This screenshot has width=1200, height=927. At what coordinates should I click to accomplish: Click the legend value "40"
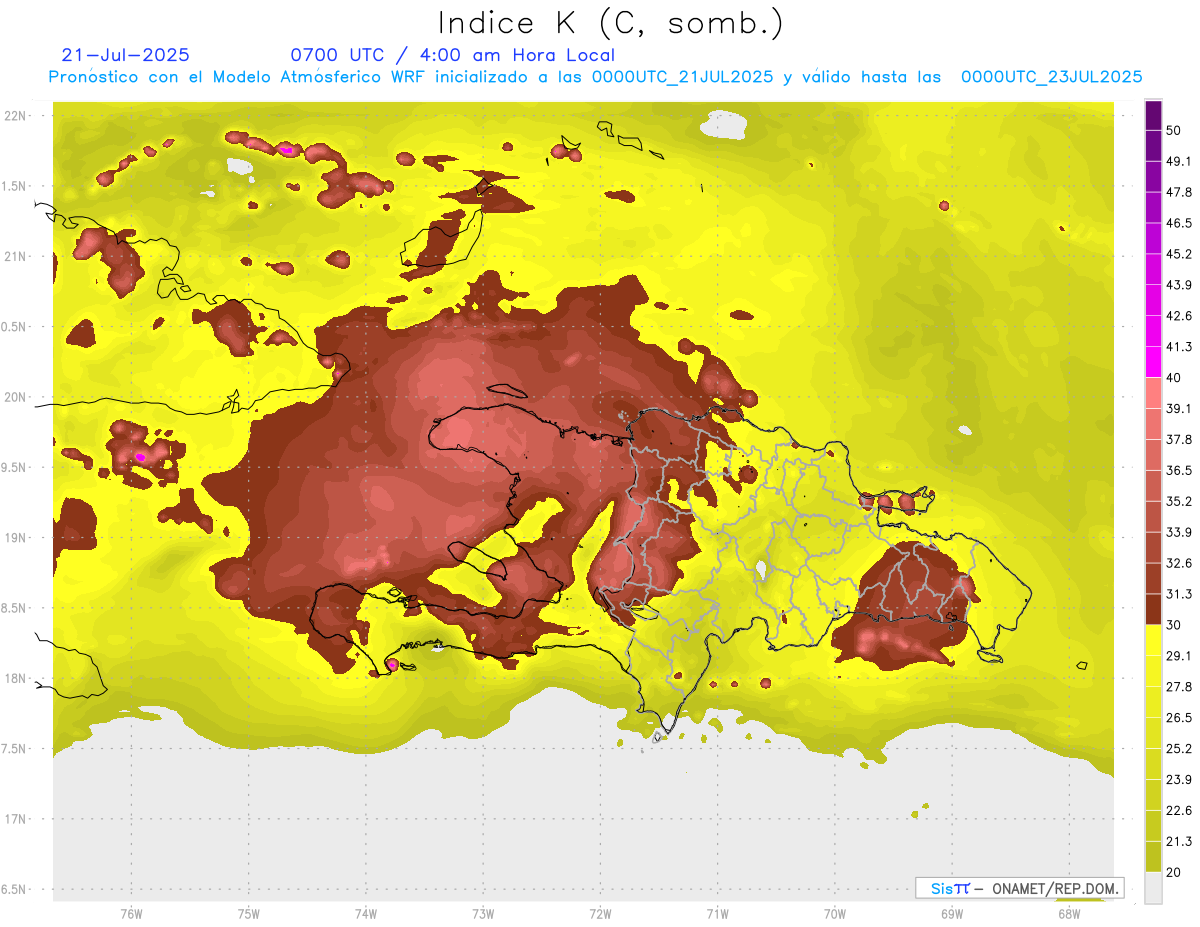pos(1175,378)
